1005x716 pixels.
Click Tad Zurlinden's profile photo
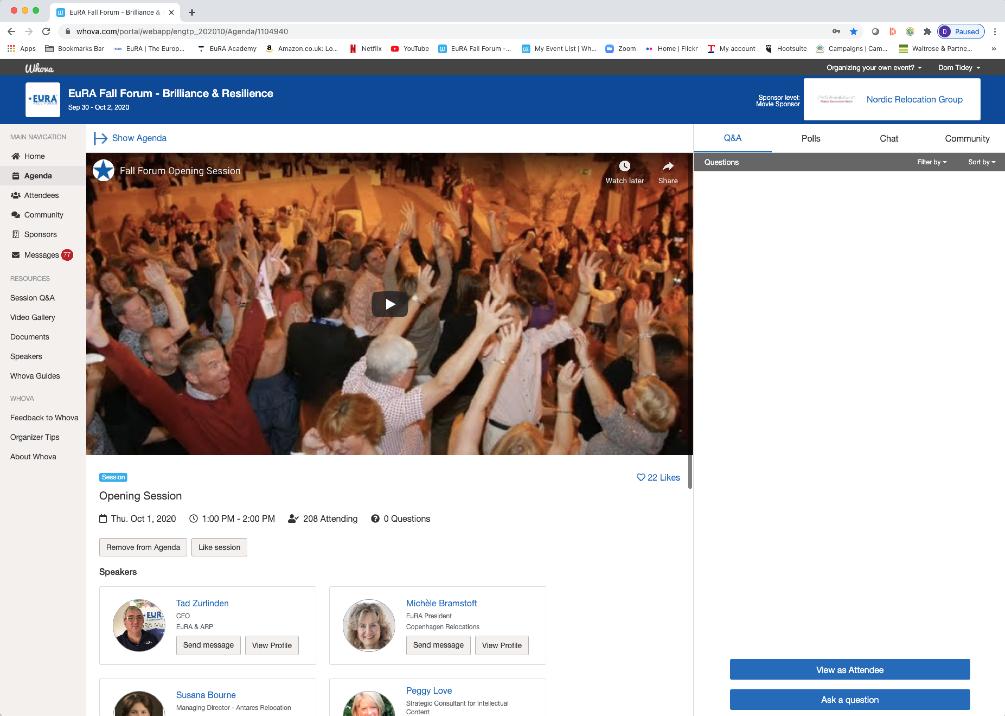click(138, 625)
